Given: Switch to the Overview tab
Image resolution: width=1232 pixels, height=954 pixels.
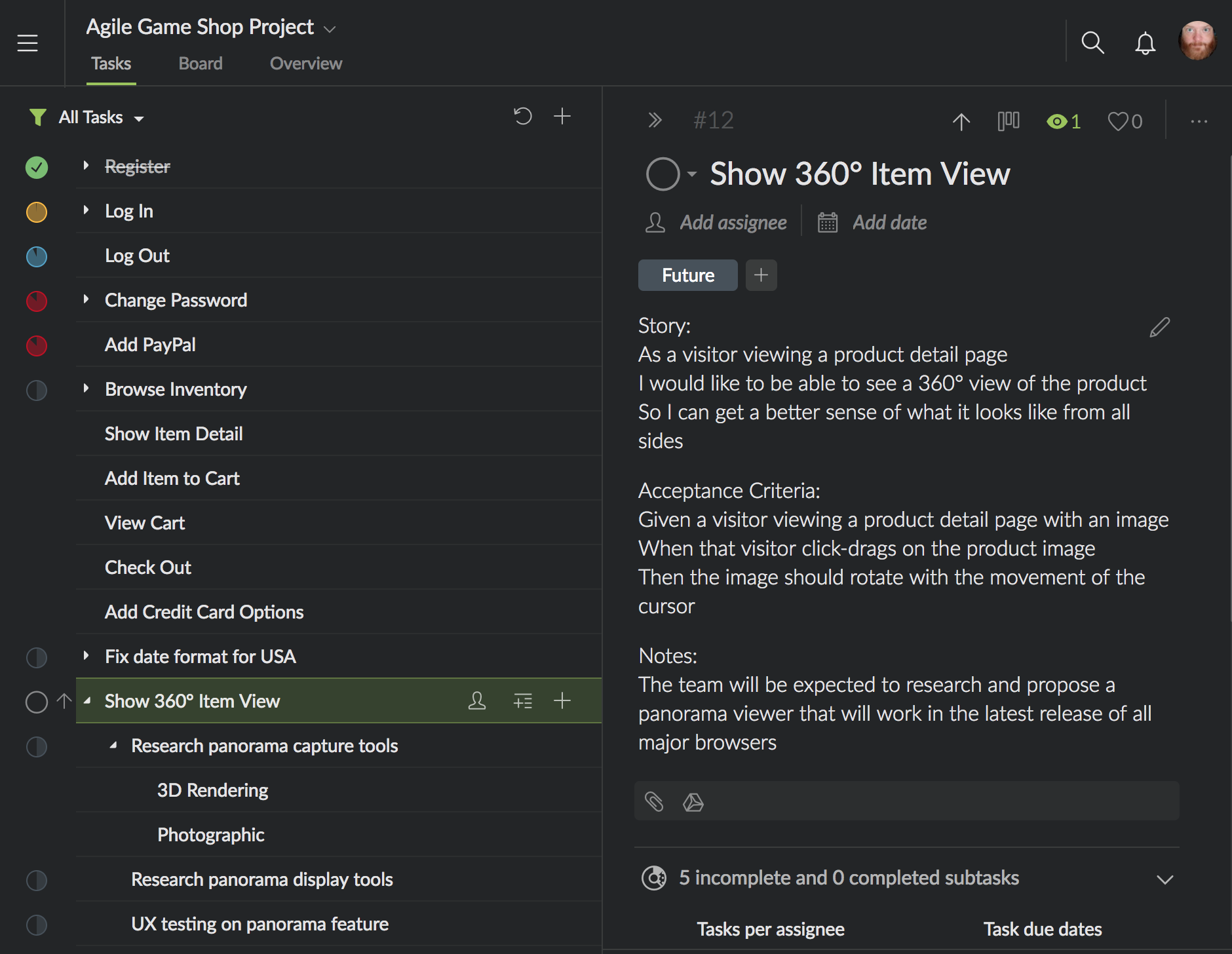Looking at the screenshot, I should click(x=305, y=64).
